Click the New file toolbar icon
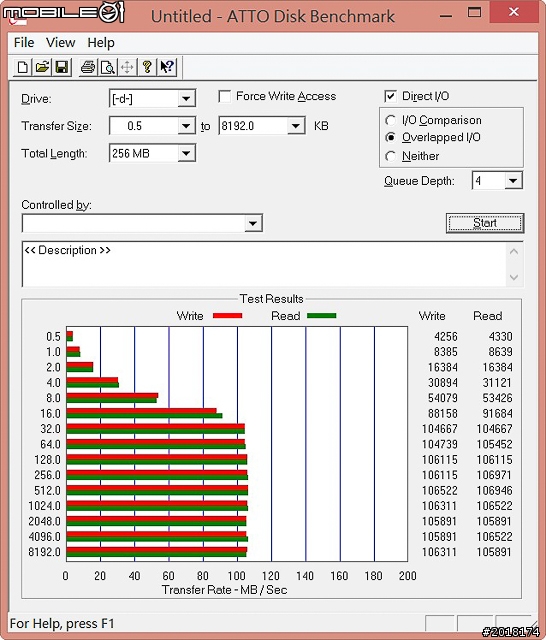The height and width of the screenshot is (640, 546). (x=22, y=67)
